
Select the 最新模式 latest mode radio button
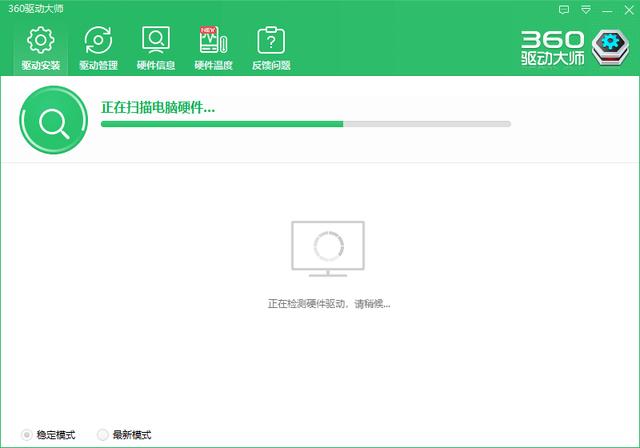pyautogui.click(x=102, y=435)
